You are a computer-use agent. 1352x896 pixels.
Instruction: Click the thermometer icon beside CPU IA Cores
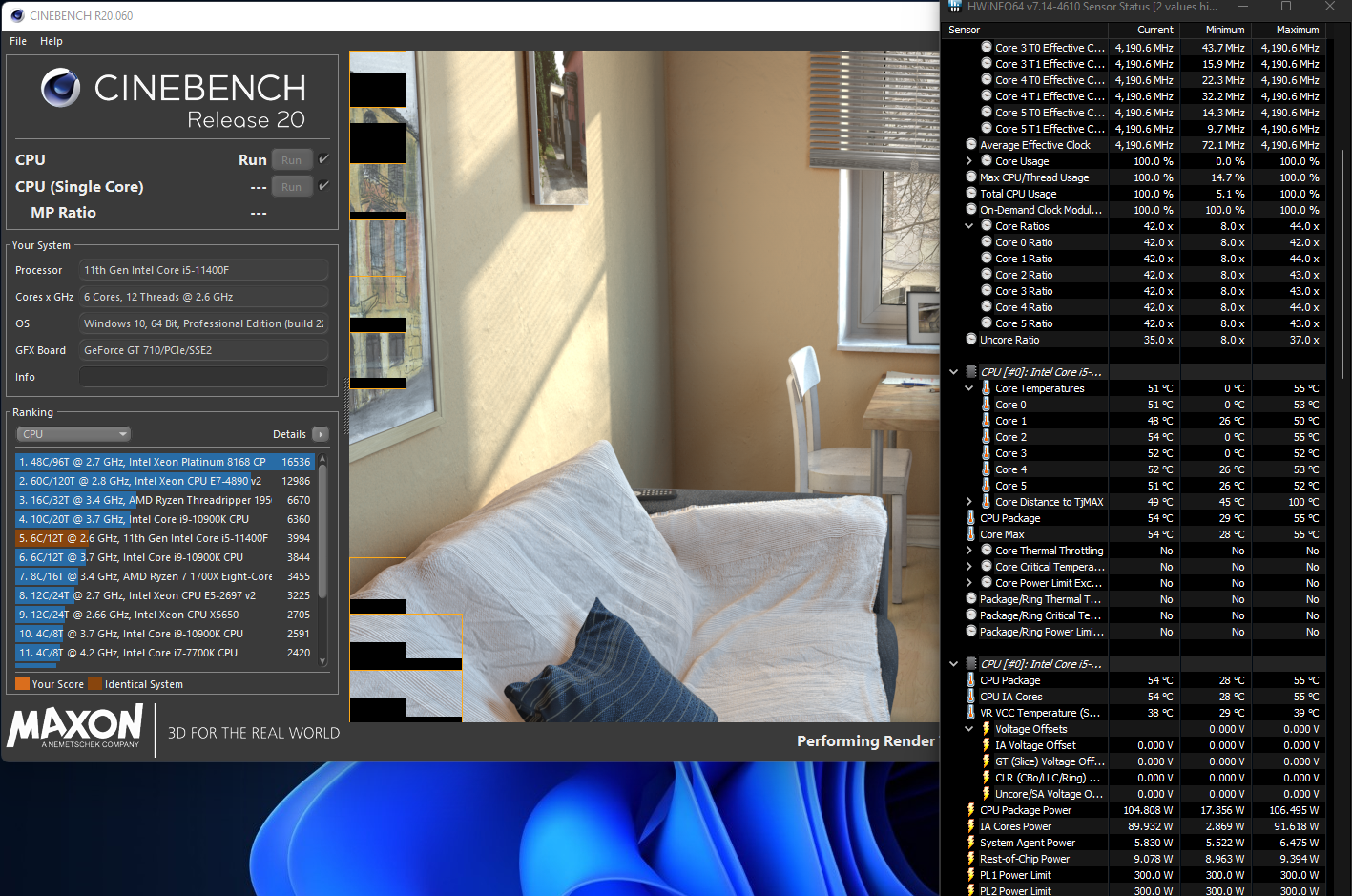click(971, 697)
